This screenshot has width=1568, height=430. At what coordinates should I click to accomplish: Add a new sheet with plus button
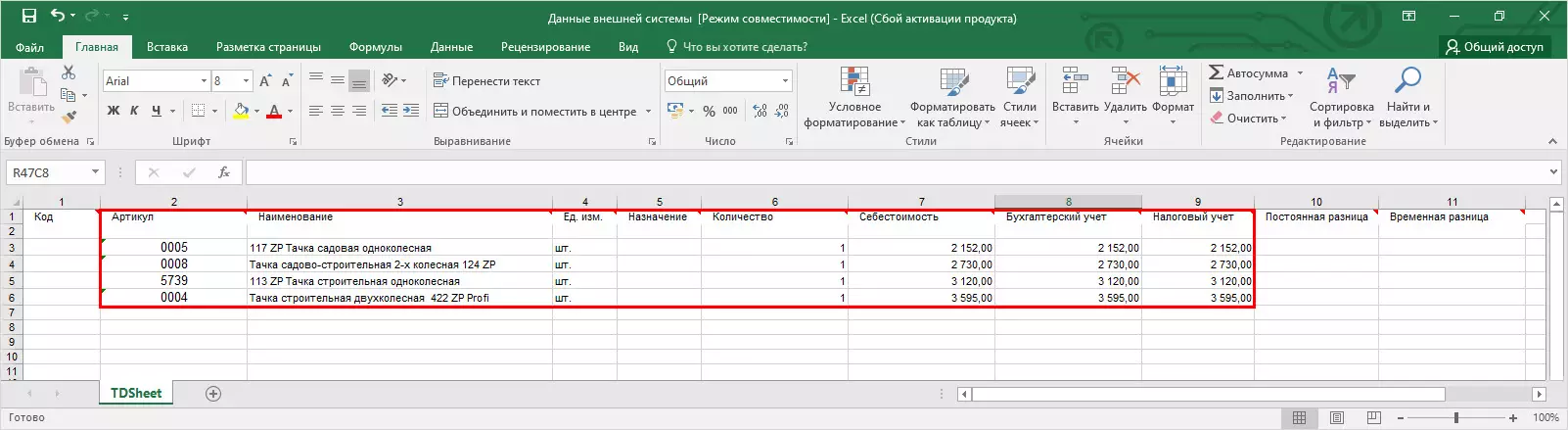213,394
